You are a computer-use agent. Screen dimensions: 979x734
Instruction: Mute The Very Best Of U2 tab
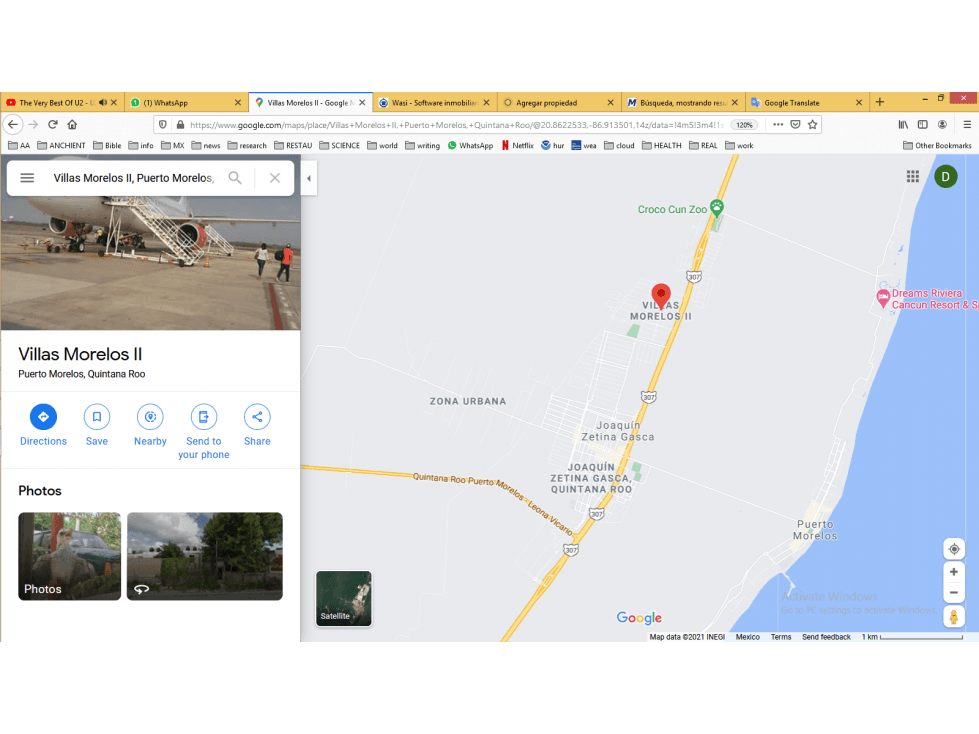pos(103,102)
